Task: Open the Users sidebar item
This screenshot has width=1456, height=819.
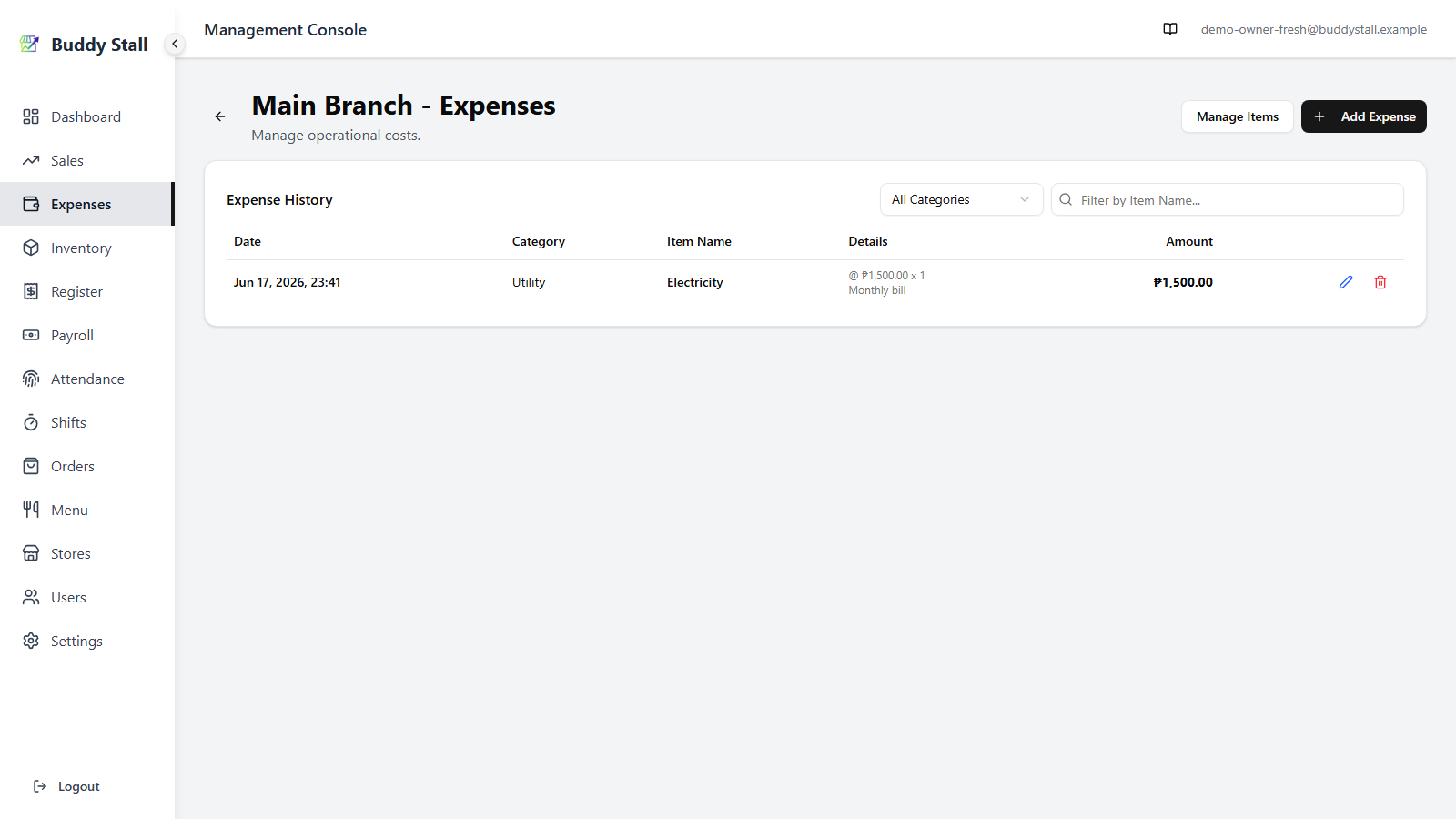Action: (x=87, y=597)
